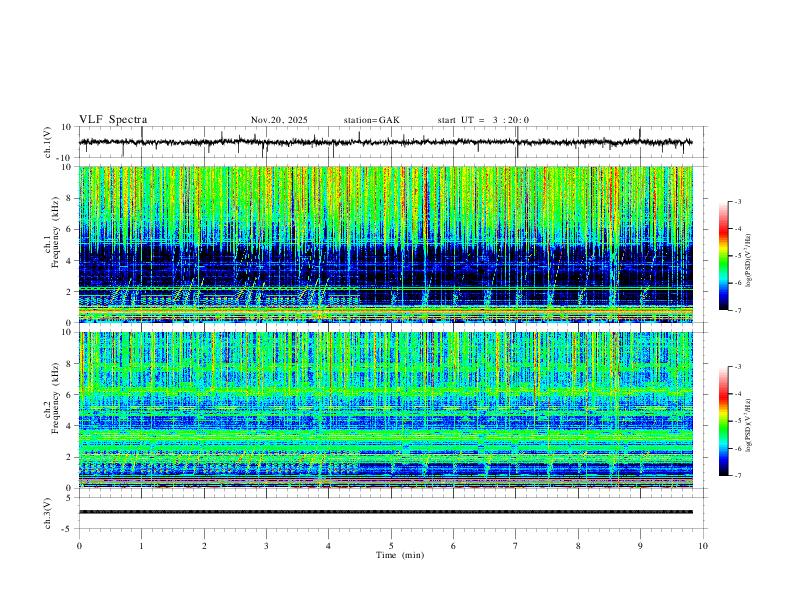This screenshot has height=612, width=792.
Task: Click the lower PSD color scale bar
Action: [x=724, y=421]
